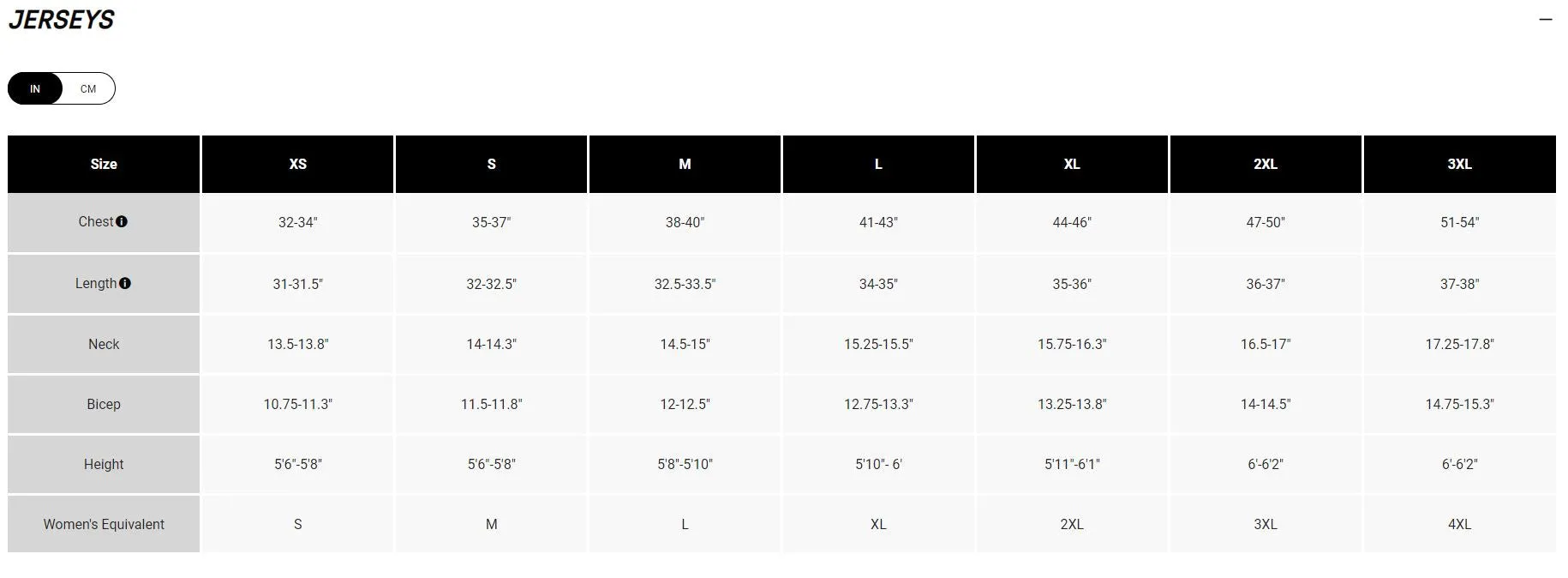Switch units to CM
This screenshot has height=578, width=1568.
click(x=88, y=88)
